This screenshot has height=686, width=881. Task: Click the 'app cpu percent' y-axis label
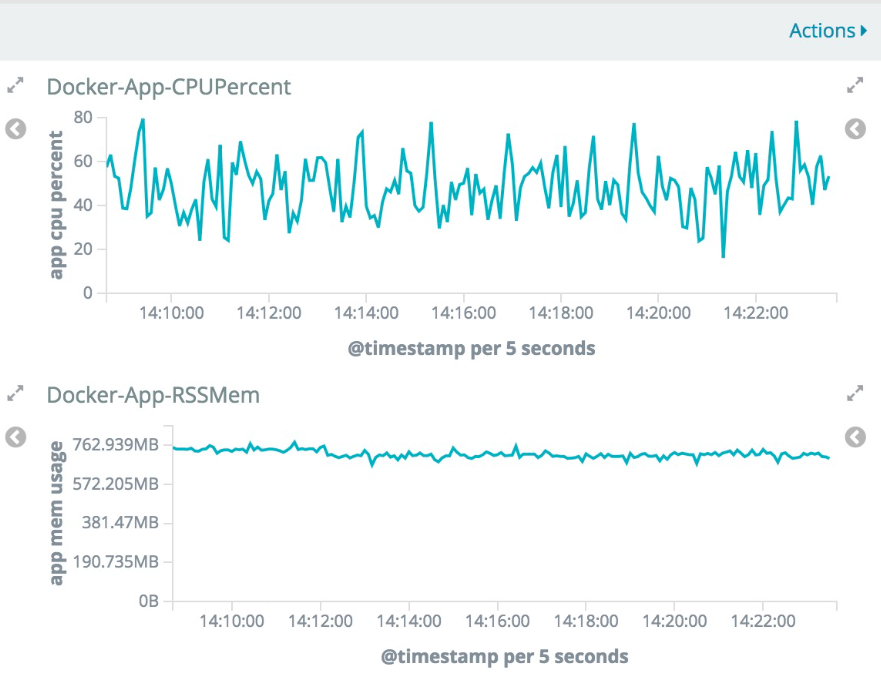(57, 204)
